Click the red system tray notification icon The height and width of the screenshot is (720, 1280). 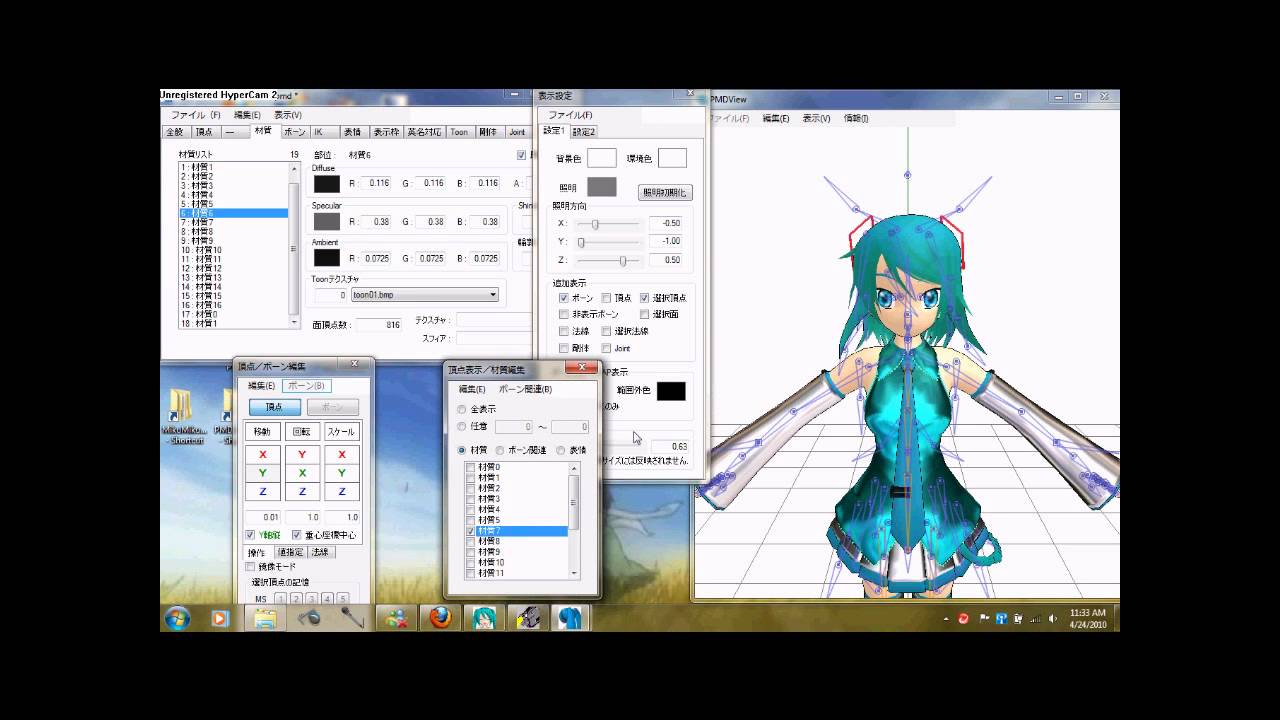tap(964, 619)
